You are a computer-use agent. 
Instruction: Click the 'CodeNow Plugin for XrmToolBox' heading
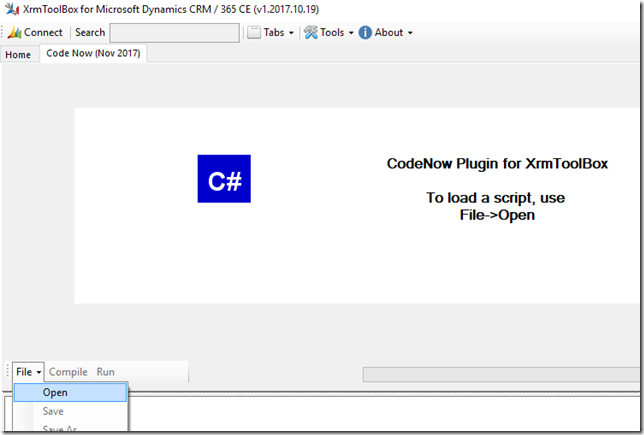(x=497, y=163)
